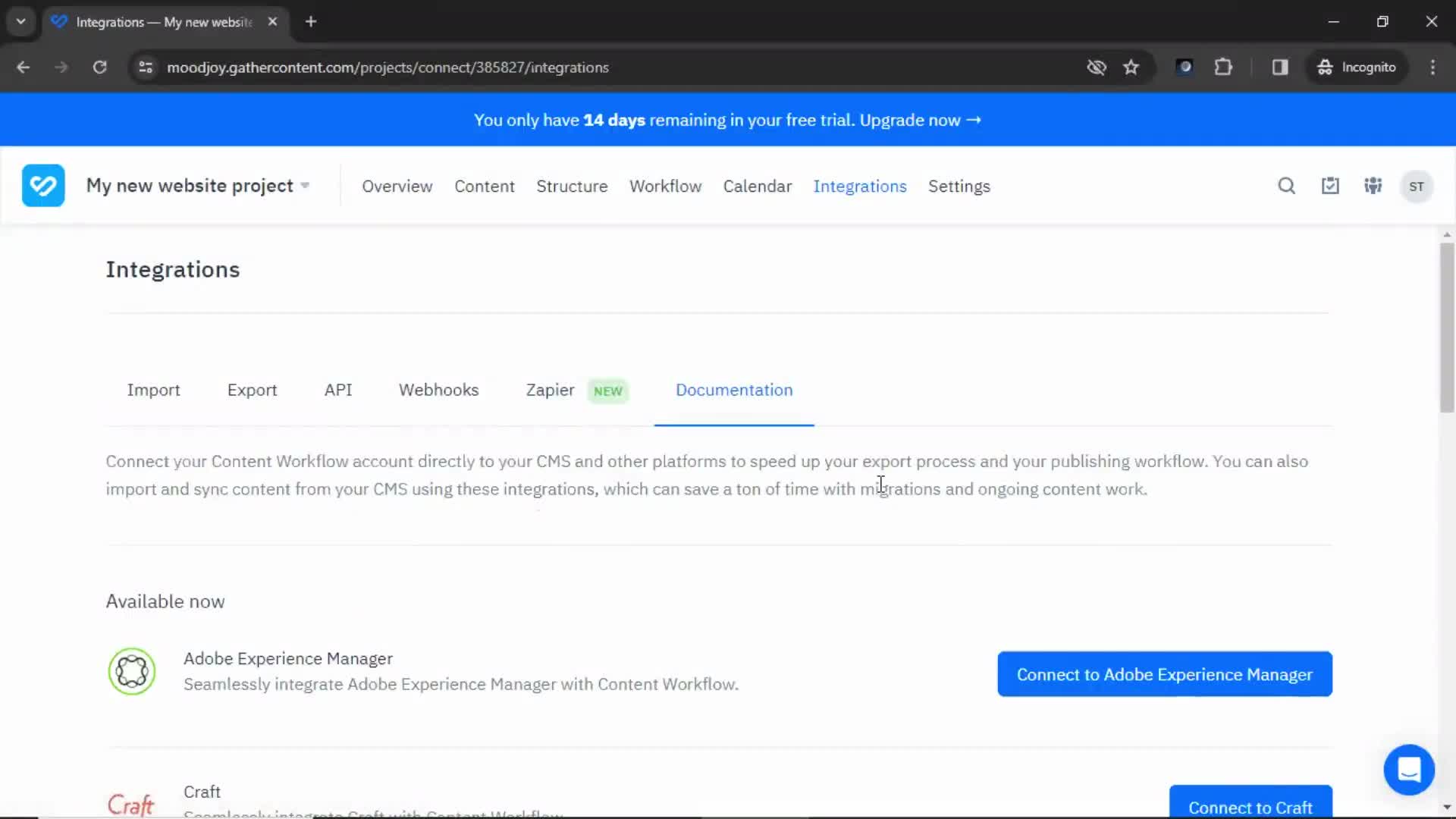Open Structure in top navigation

[x=572, y=187]
